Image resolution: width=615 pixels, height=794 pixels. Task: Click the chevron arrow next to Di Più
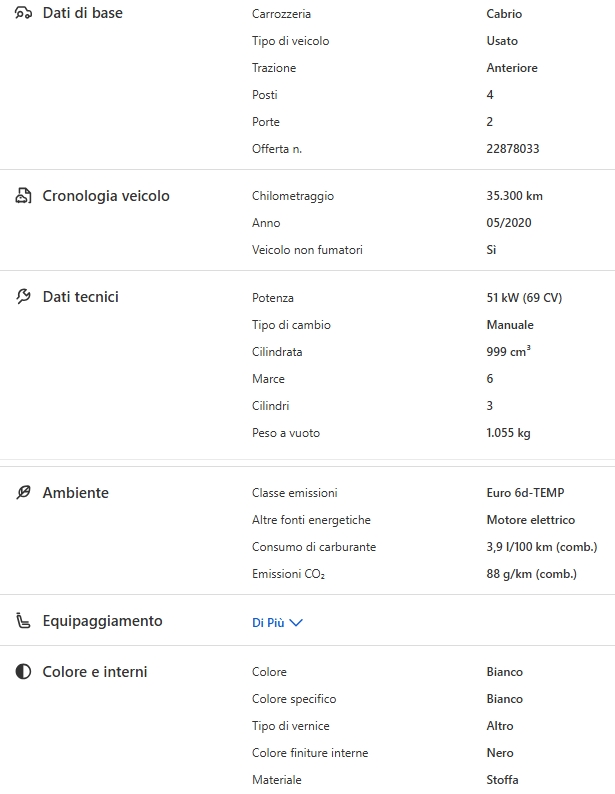[x=296, y=622]
